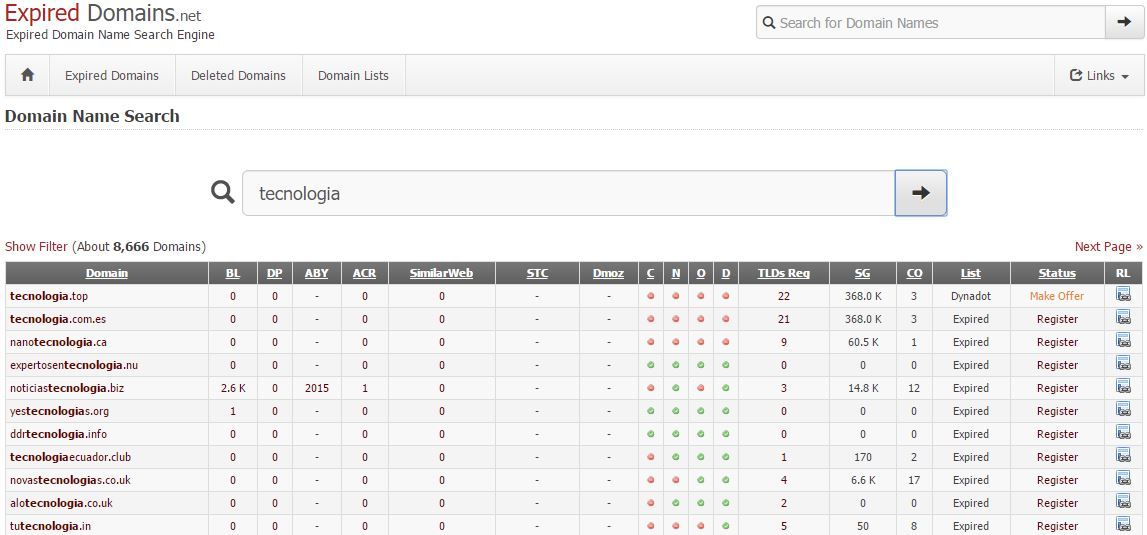
Task: Click Make Offer for tecnologia.top
Action: (x=1056, y=296)
